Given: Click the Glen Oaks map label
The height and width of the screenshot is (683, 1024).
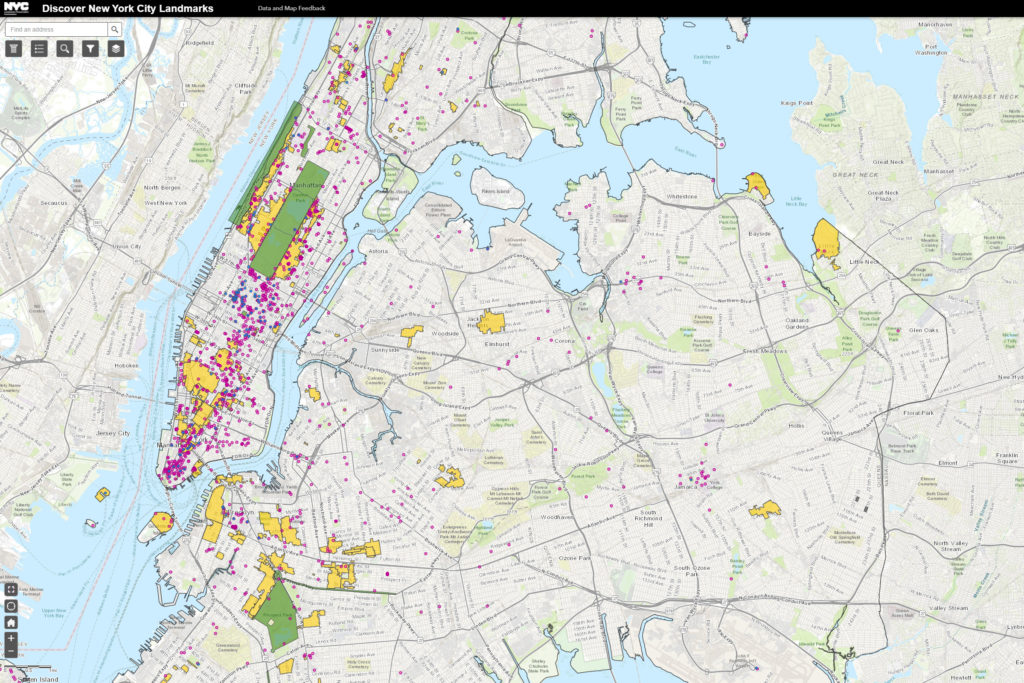Looking at the screenshot, I should pos(923,330).
